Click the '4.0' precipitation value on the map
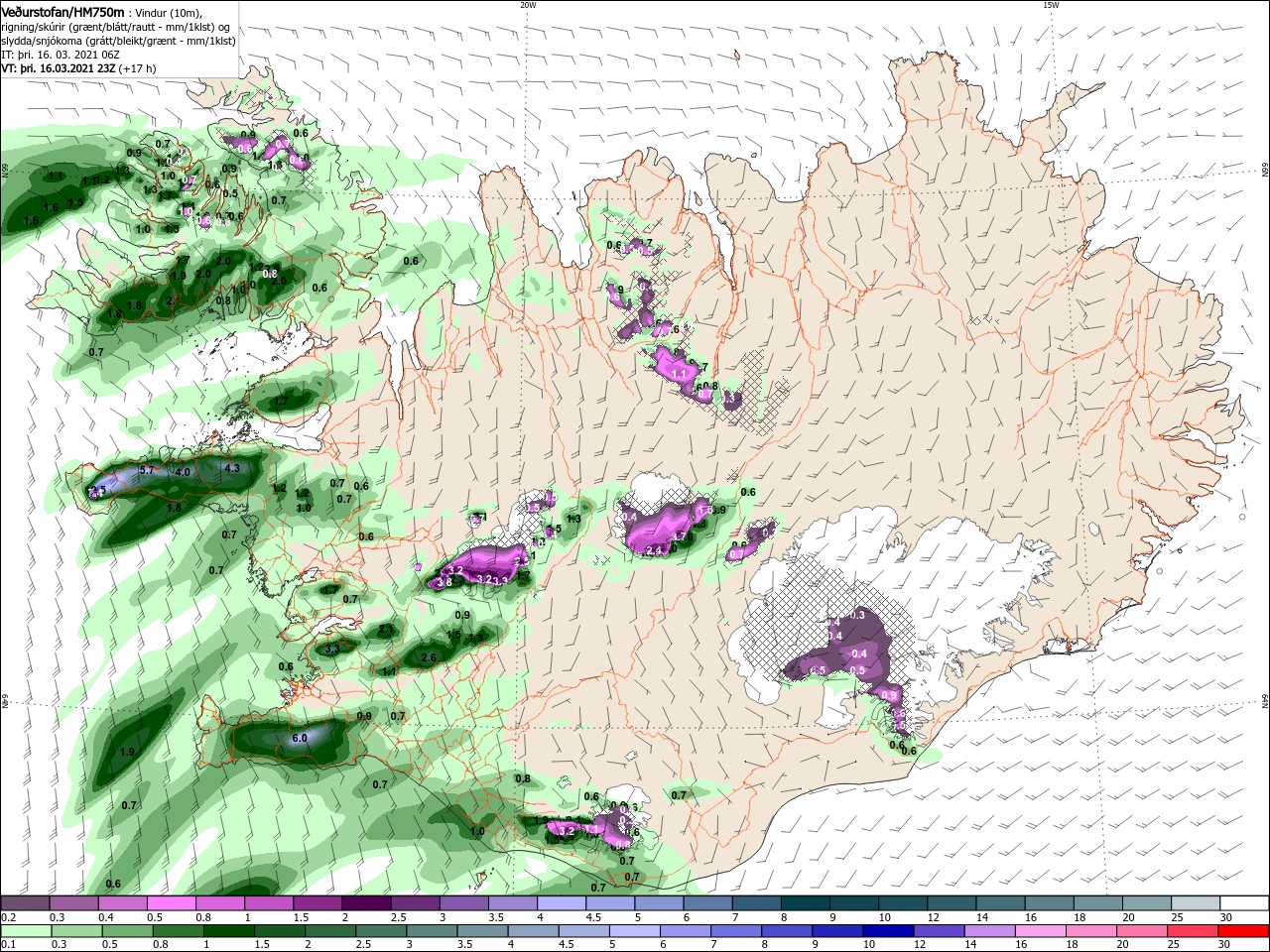 [x=183, y=472]
